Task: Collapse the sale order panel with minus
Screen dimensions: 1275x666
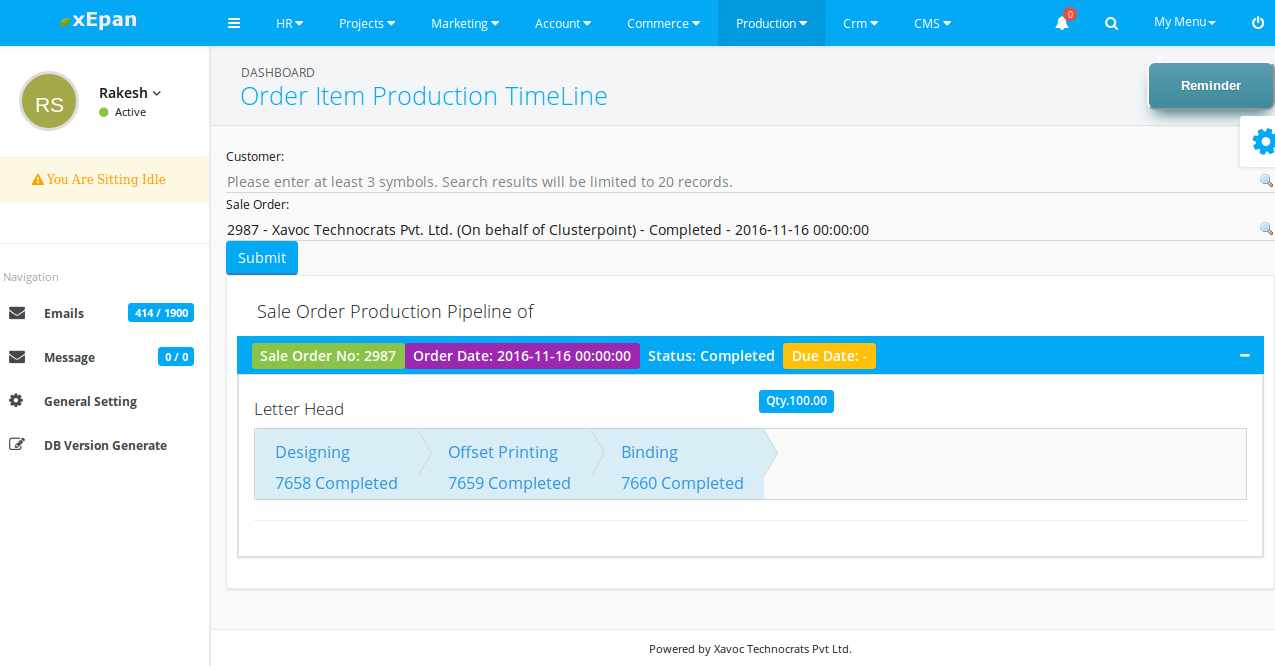Action: tap(1245, 355)
